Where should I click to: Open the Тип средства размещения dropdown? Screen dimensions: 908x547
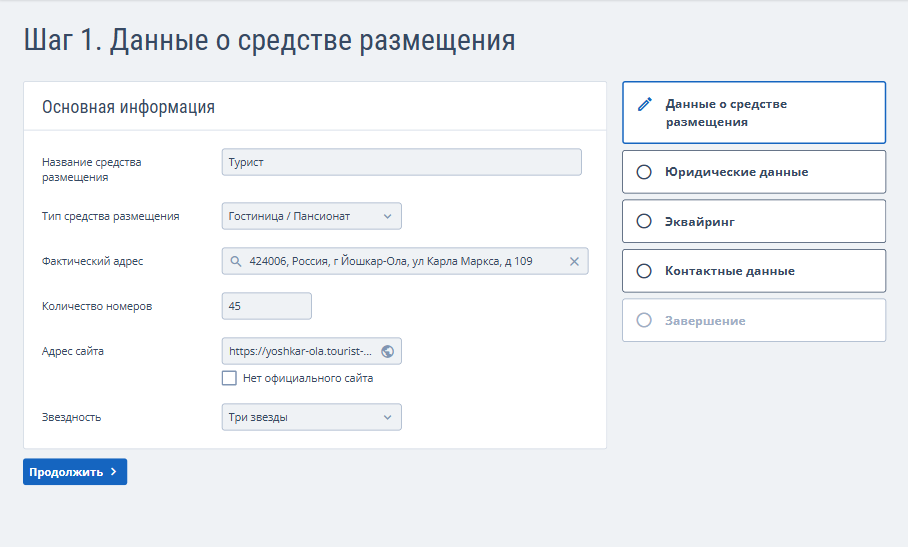(x=311, y=216)
